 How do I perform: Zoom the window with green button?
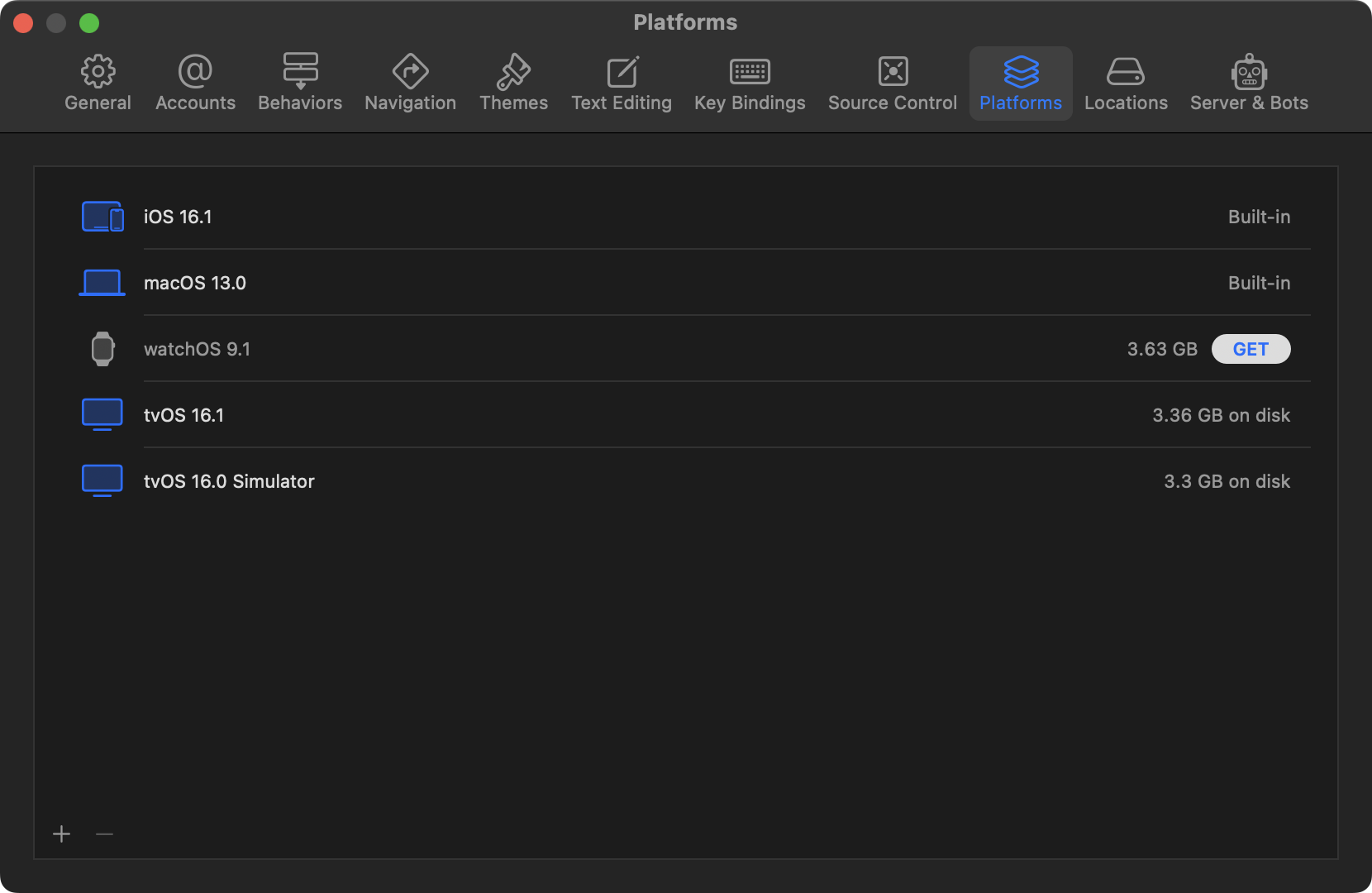[89, 23]
